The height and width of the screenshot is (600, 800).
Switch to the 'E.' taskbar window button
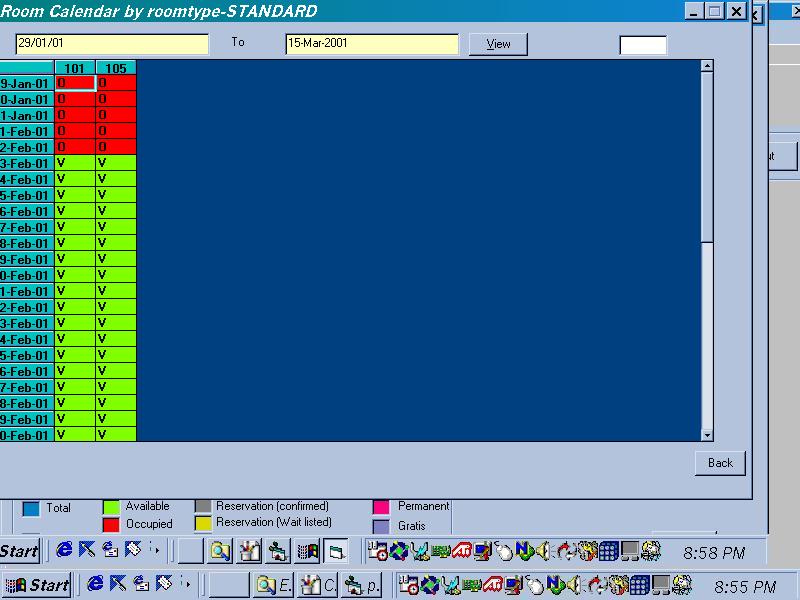pyautogui.click(x=274, y=585)
